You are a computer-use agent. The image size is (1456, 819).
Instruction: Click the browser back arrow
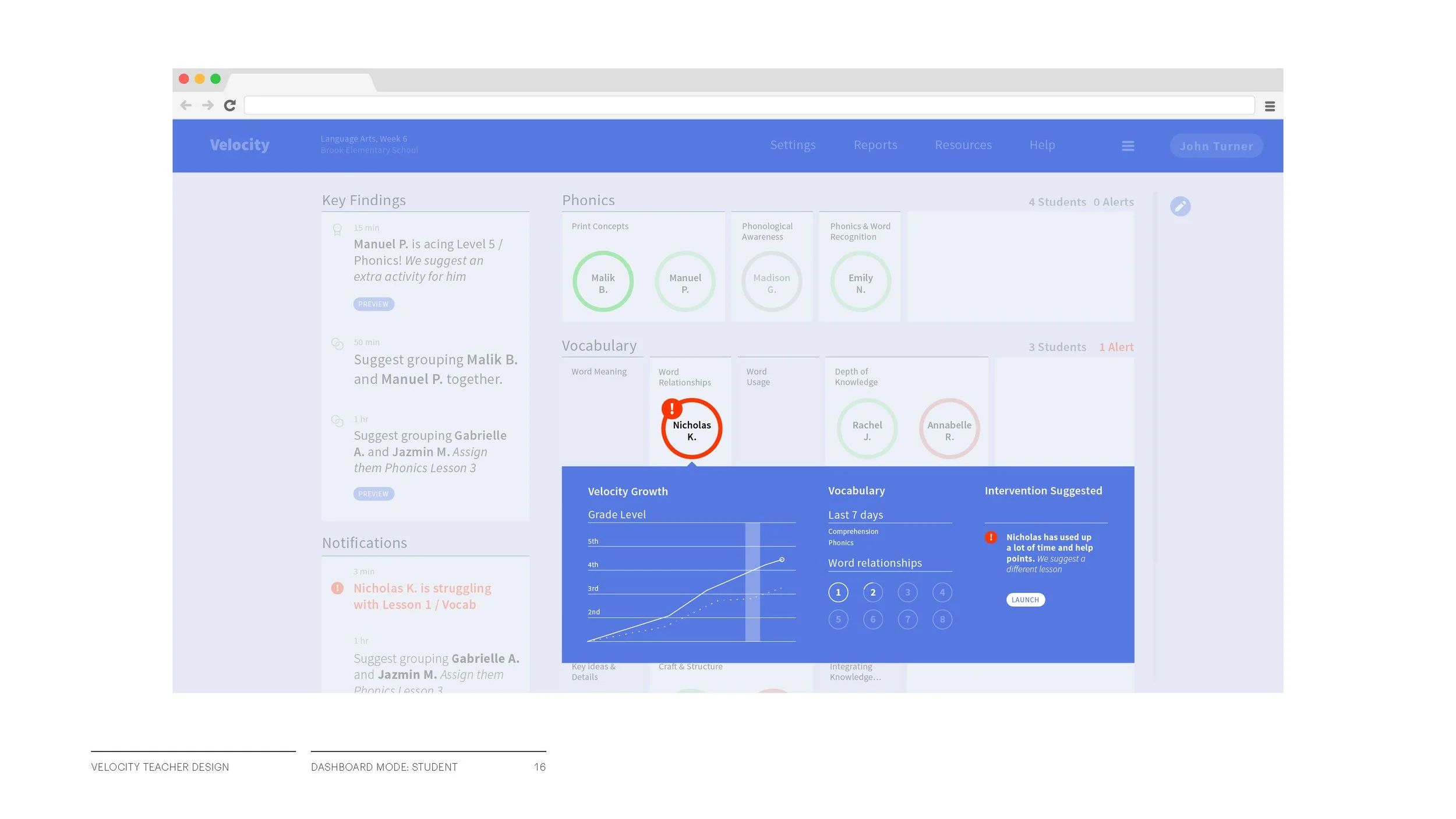(x=186, y=105)
